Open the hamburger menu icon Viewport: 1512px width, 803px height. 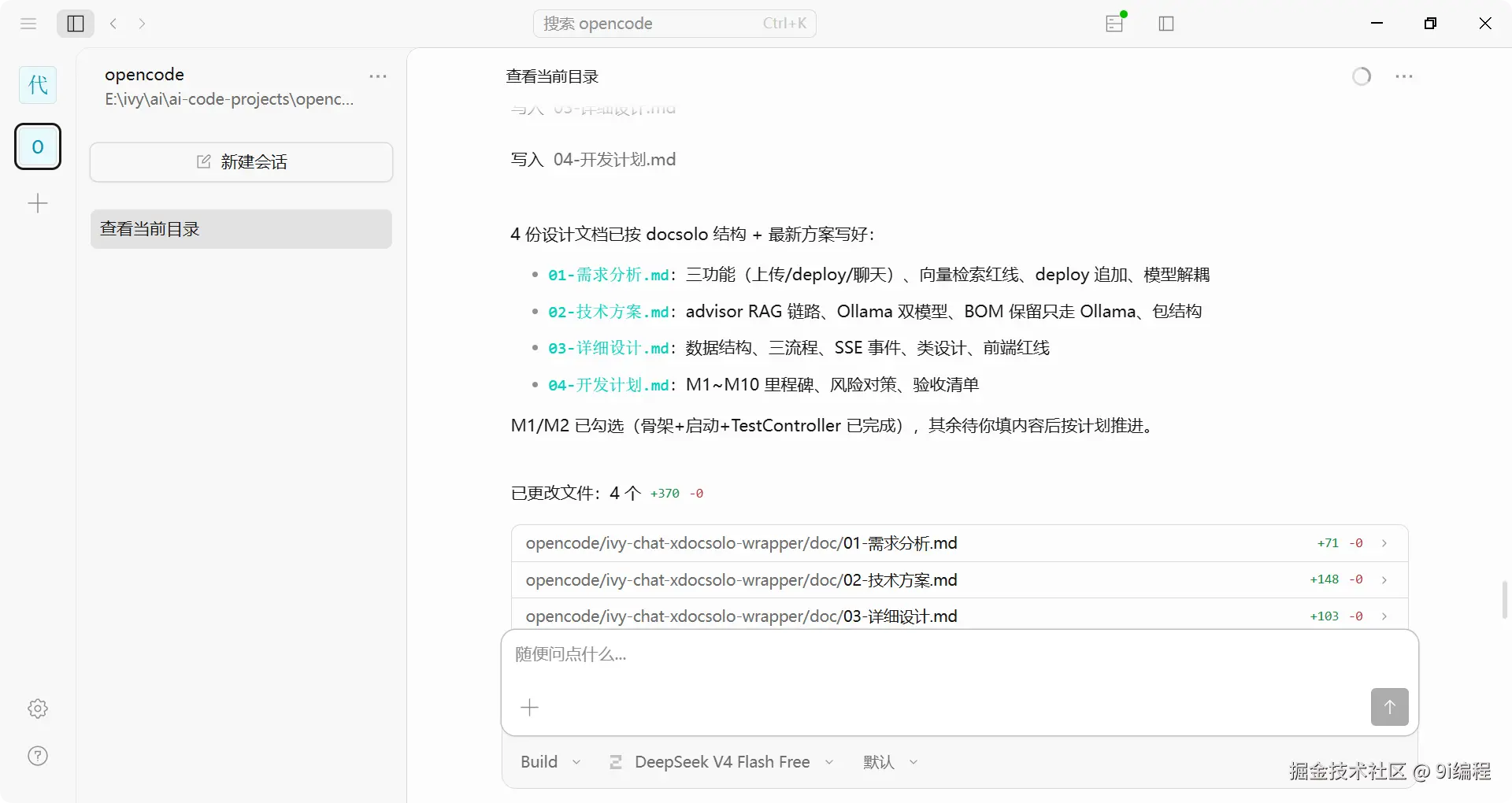(x=28, y=24)
